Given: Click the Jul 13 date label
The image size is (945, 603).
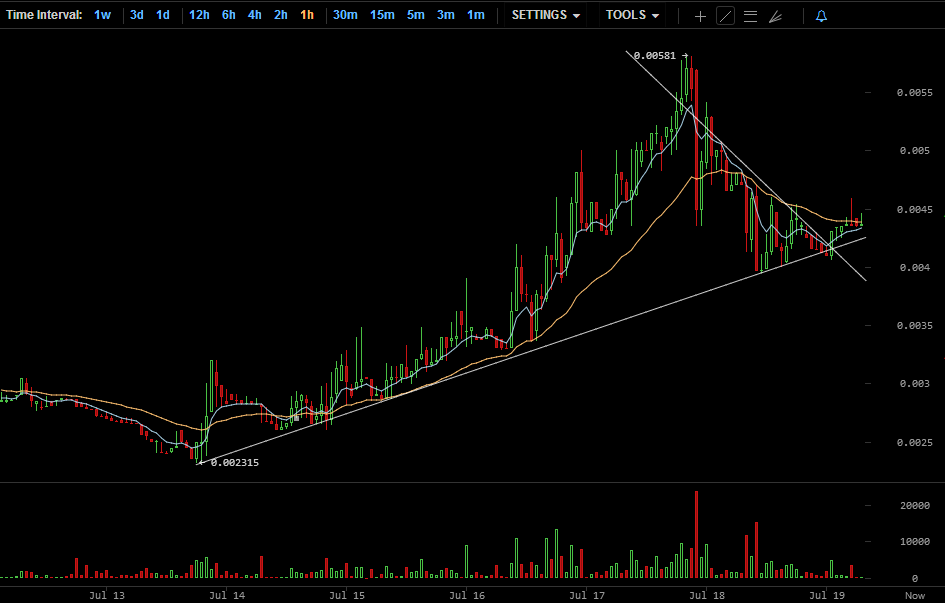Looking at the screenshot, I should coord(107,595).
